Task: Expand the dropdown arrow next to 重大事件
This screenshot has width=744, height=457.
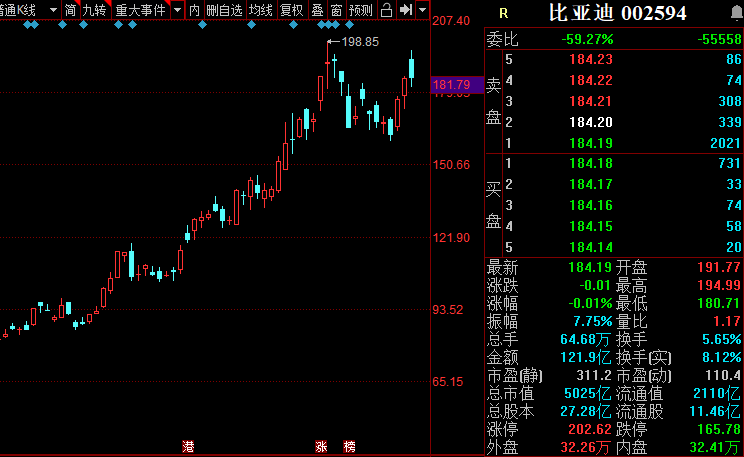Action: coord(177,10)
